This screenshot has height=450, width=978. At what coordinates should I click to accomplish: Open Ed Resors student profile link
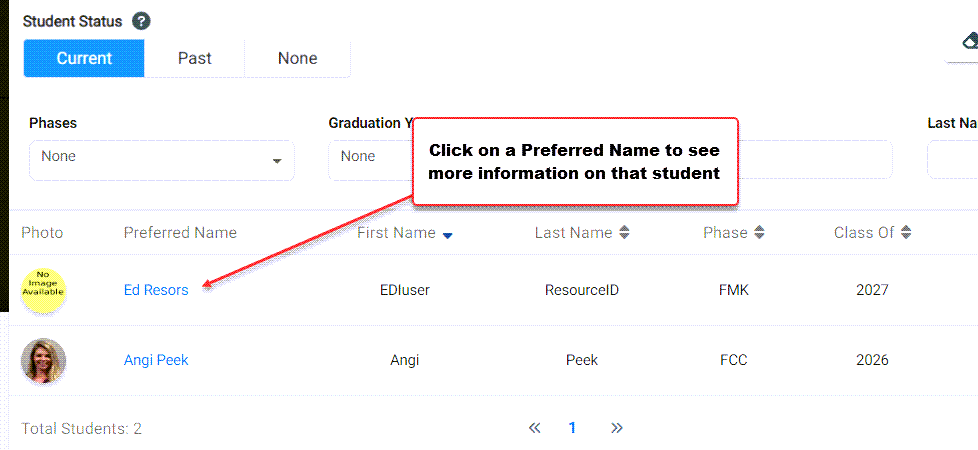pyautogui.click(x=156, y=290)
